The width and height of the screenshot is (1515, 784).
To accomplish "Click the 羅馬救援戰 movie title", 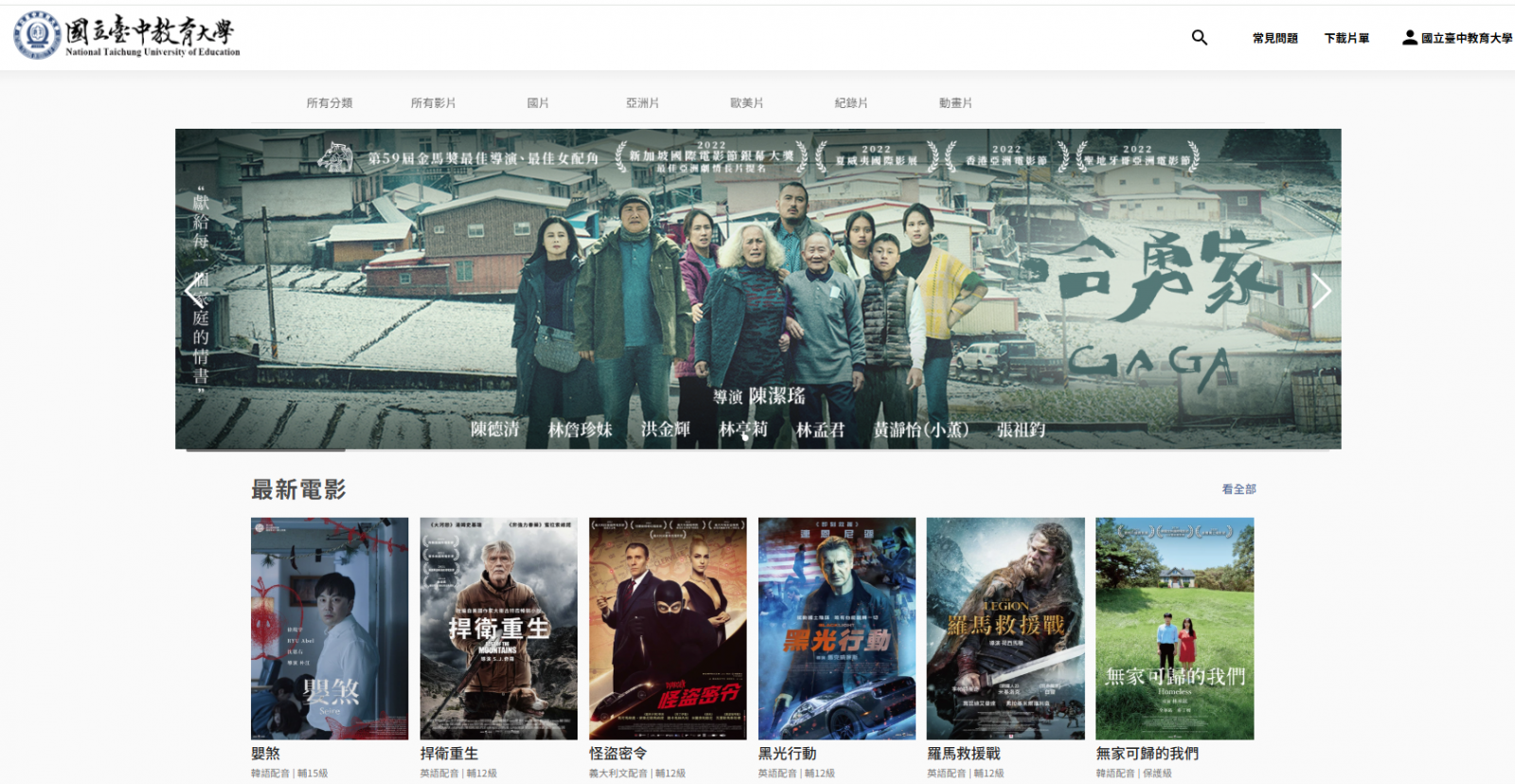I will click(964, 754).
